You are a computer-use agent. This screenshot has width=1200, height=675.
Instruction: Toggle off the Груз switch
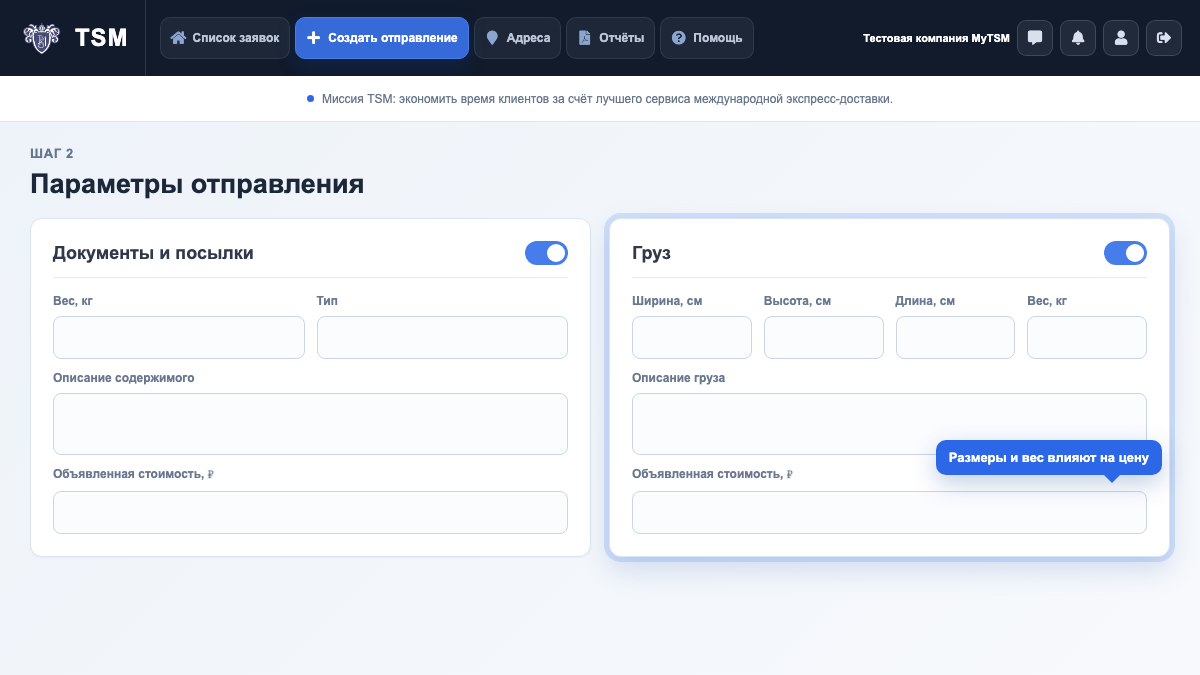pyautogui.click(x=1125, y=253)
